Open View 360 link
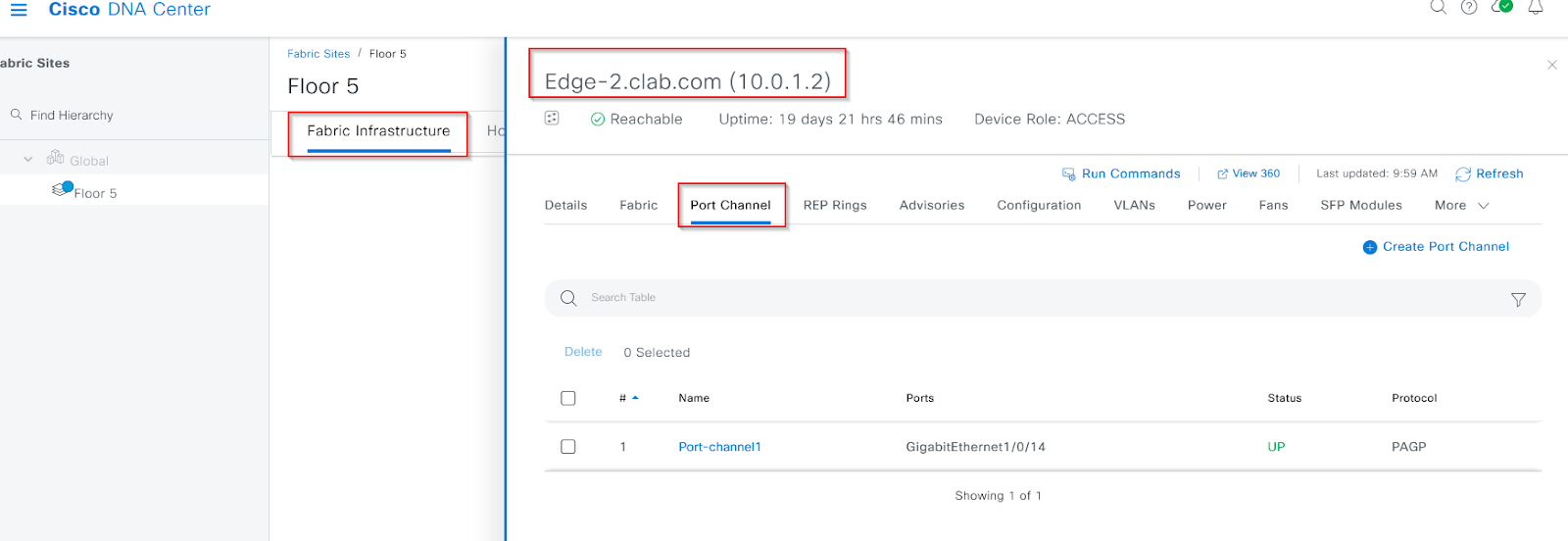 [1256, 173]
